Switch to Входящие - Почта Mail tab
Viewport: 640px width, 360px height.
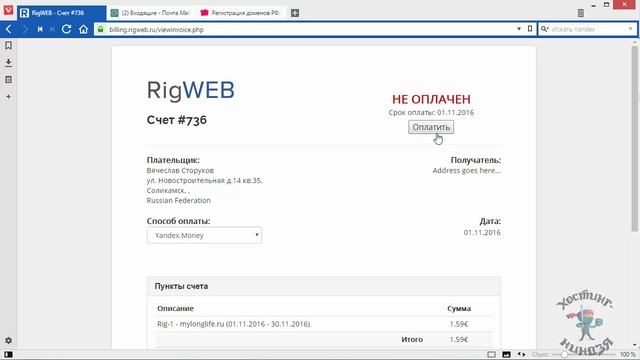[x=151, y=13]
